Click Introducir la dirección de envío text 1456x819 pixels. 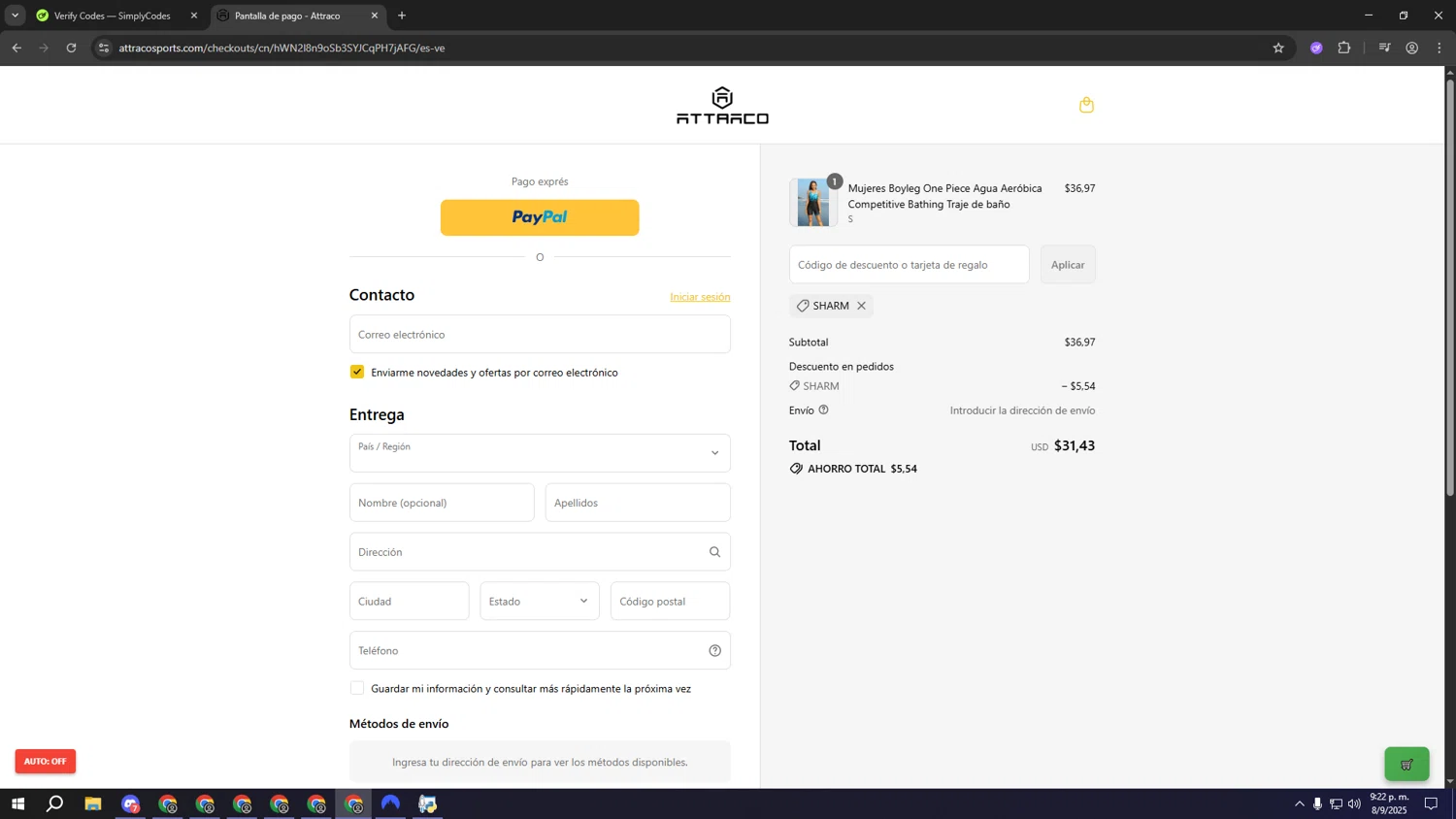(1022, 410)
